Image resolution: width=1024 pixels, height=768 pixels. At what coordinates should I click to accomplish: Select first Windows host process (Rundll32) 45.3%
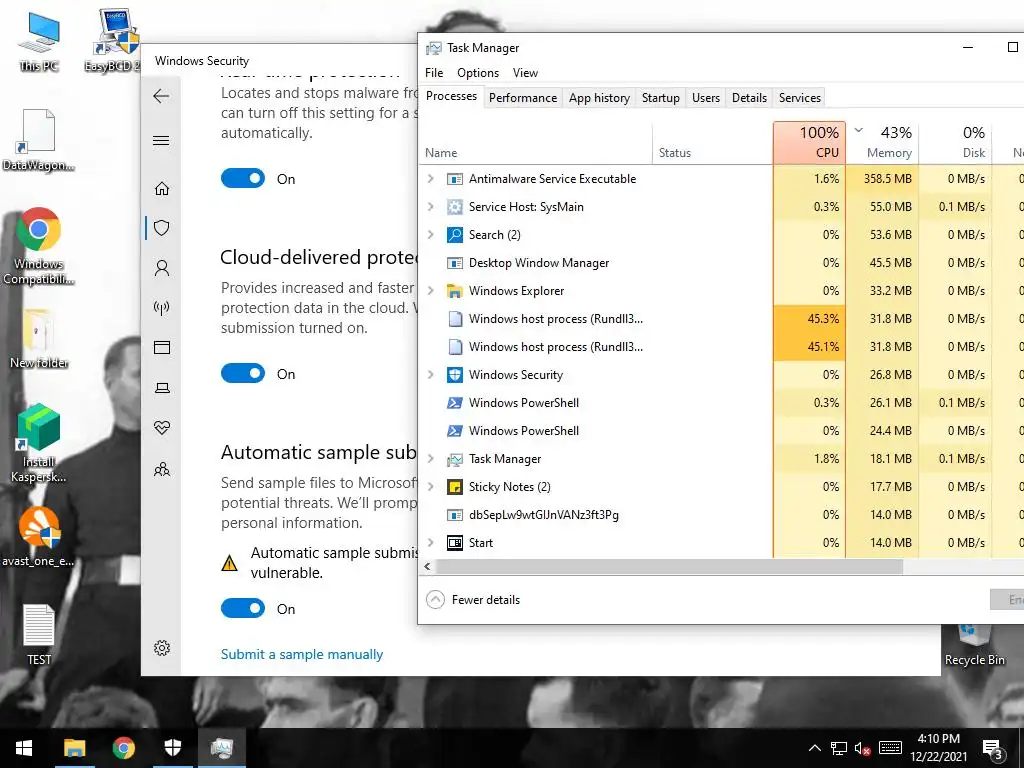click(x=721, y=319)
